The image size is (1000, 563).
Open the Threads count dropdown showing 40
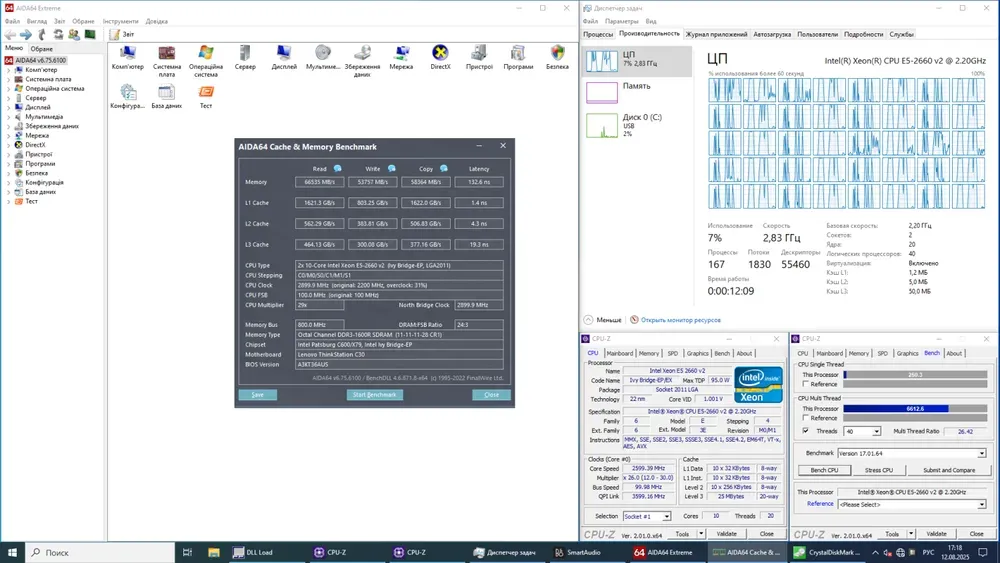(x=877, y=432)
